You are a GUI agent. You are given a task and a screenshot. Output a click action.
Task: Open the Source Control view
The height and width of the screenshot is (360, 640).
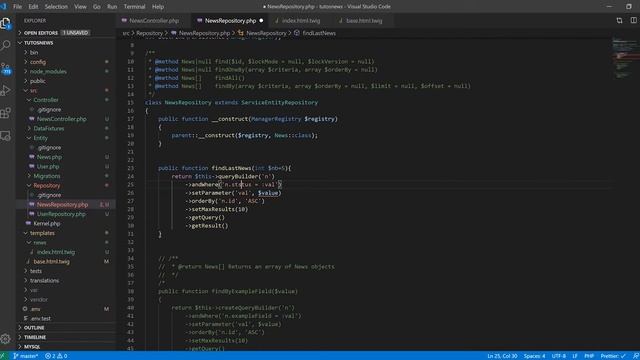6,68
